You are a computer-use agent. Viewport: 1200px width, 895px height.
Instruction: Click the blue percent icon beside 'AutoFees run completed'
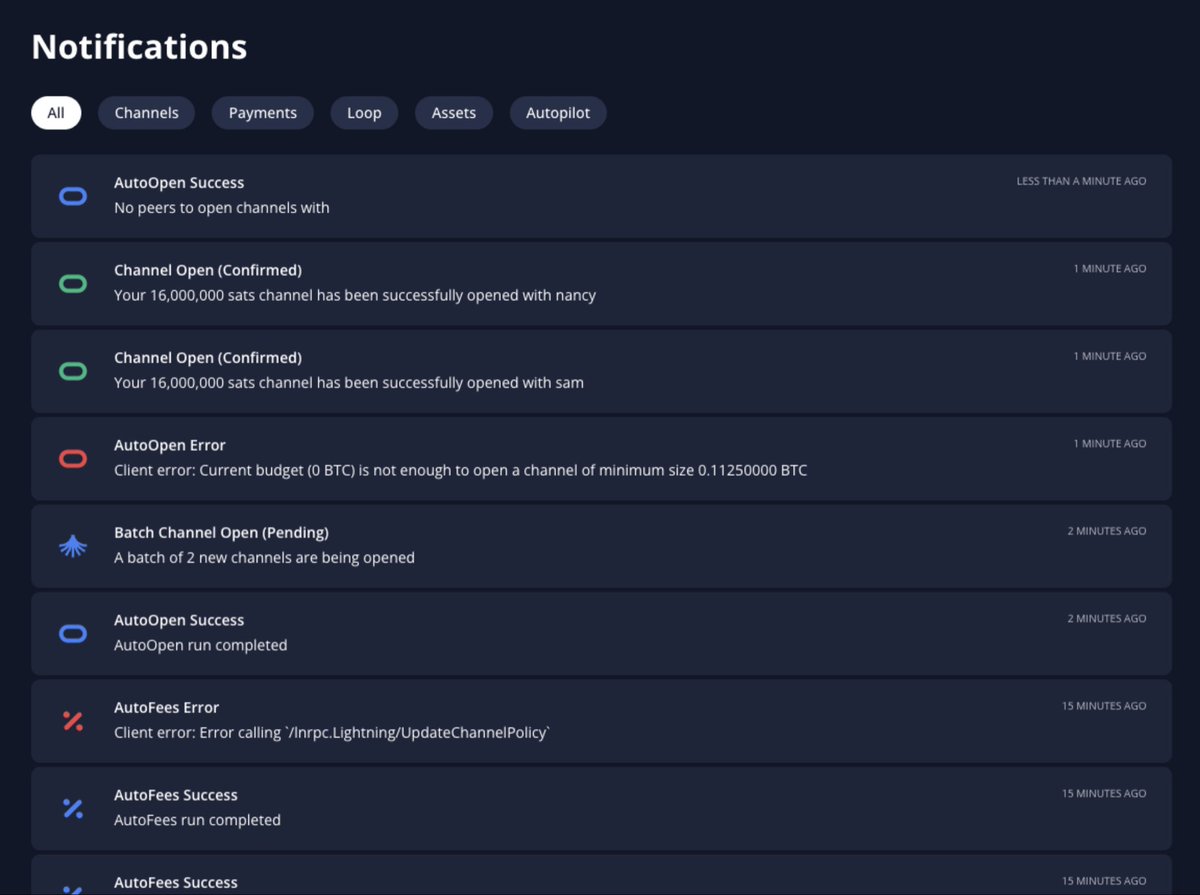coord(73,808)
